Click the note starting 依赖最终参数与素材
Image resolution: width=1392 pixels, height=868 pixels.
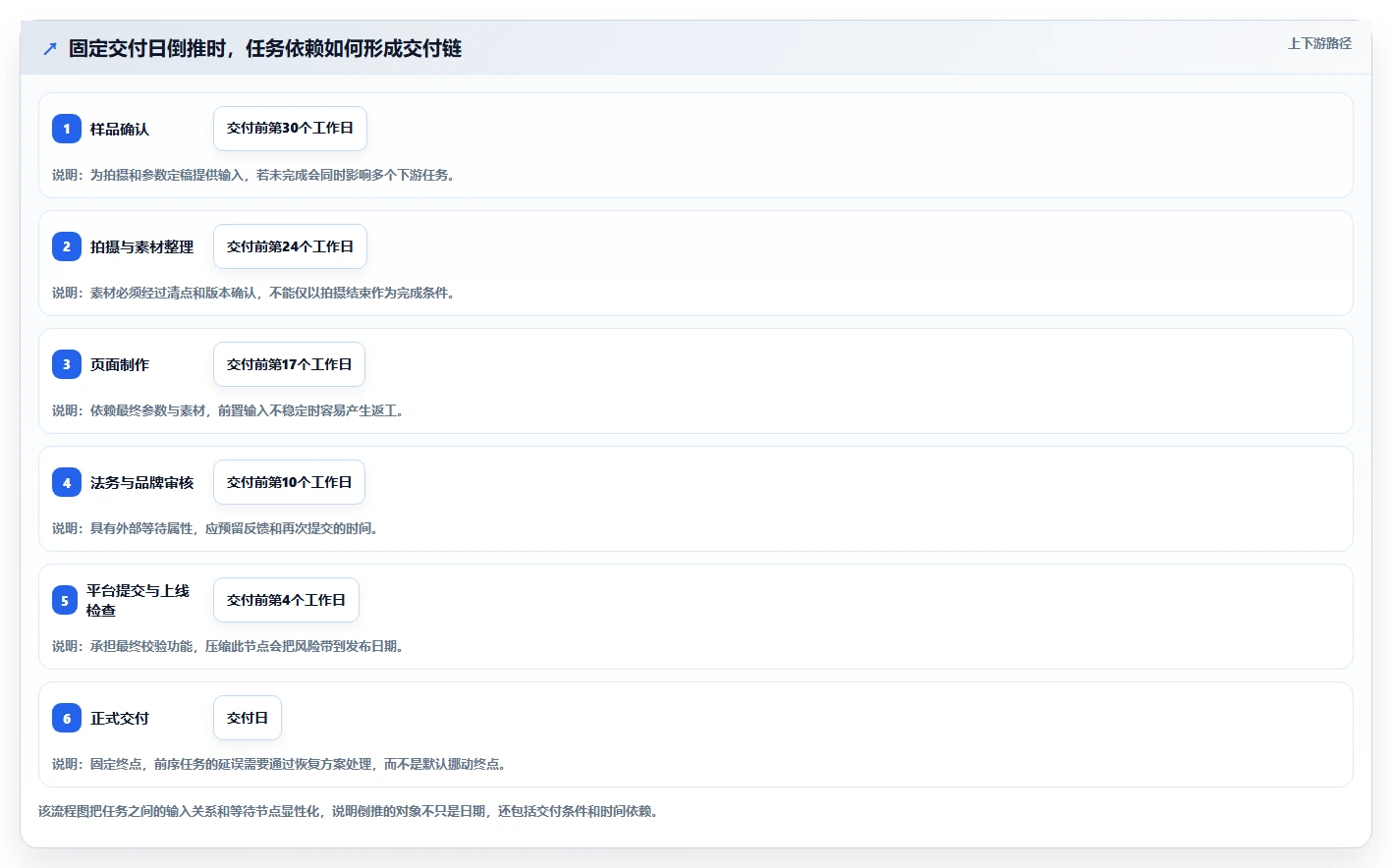click(x=228, y=410)
